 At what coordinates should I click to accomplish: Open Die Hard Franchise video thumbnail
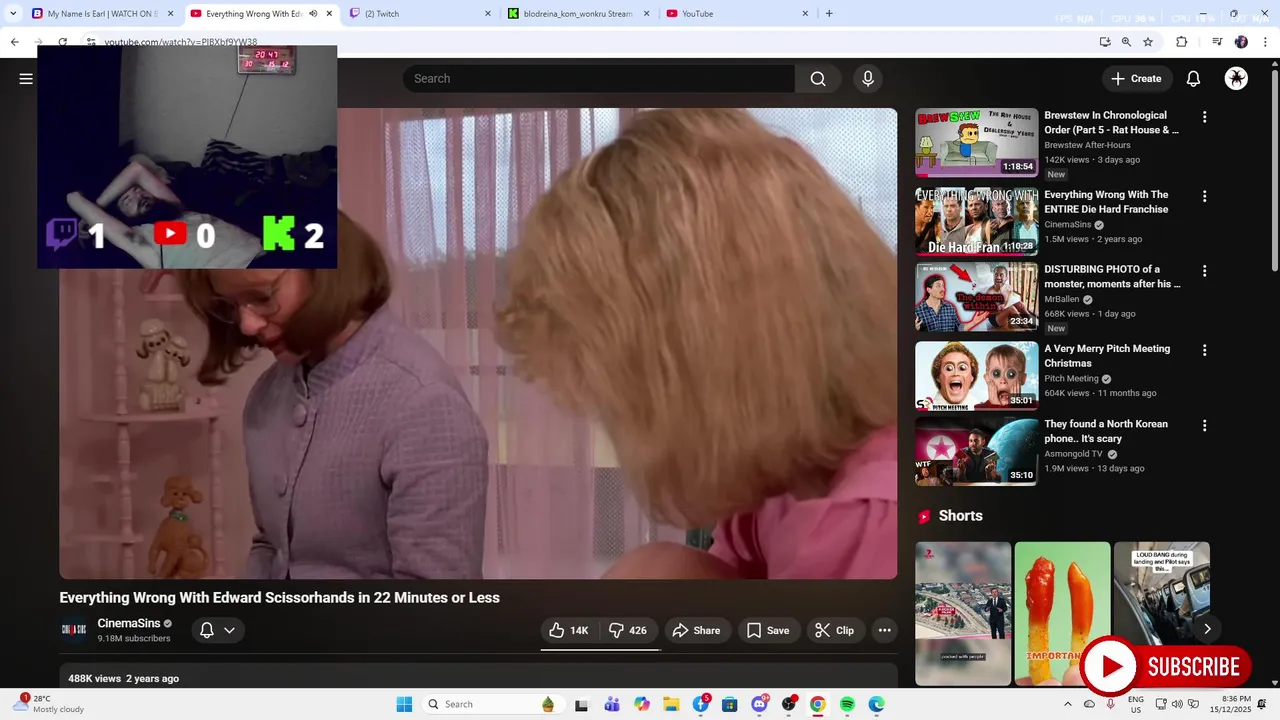[x=977, y=221]
